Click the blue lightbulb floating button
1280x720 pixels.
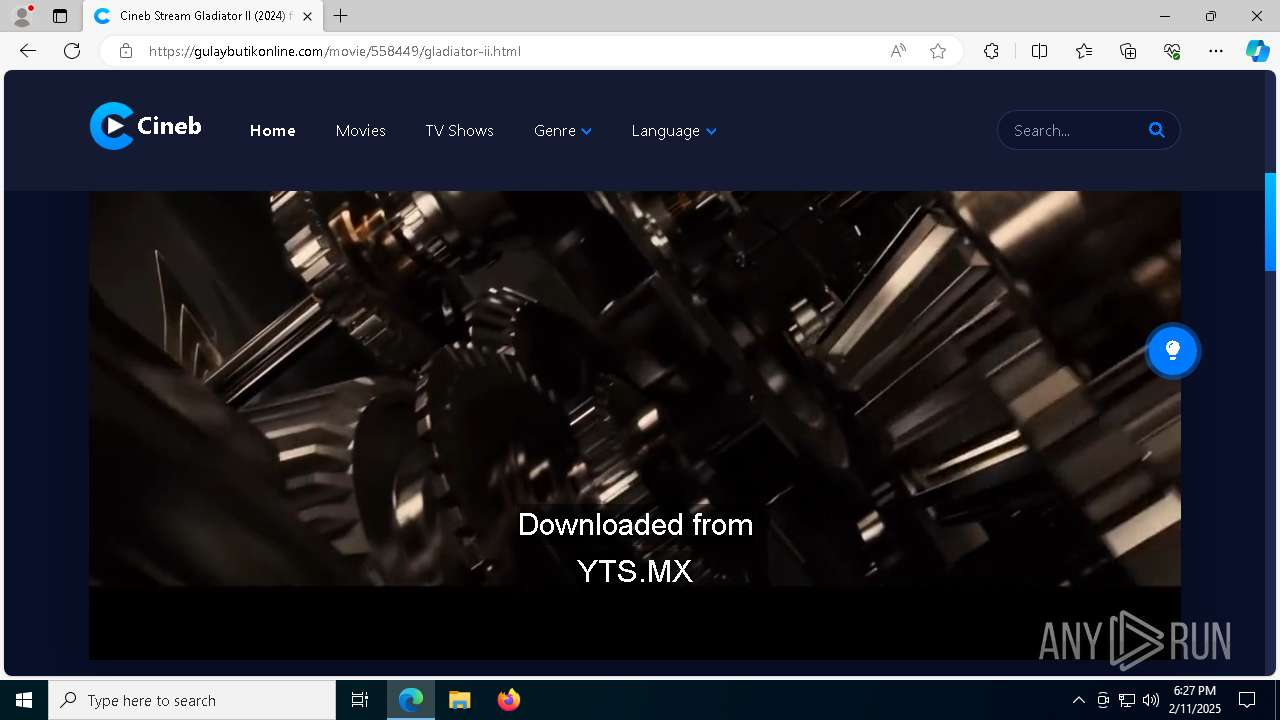1172,351
